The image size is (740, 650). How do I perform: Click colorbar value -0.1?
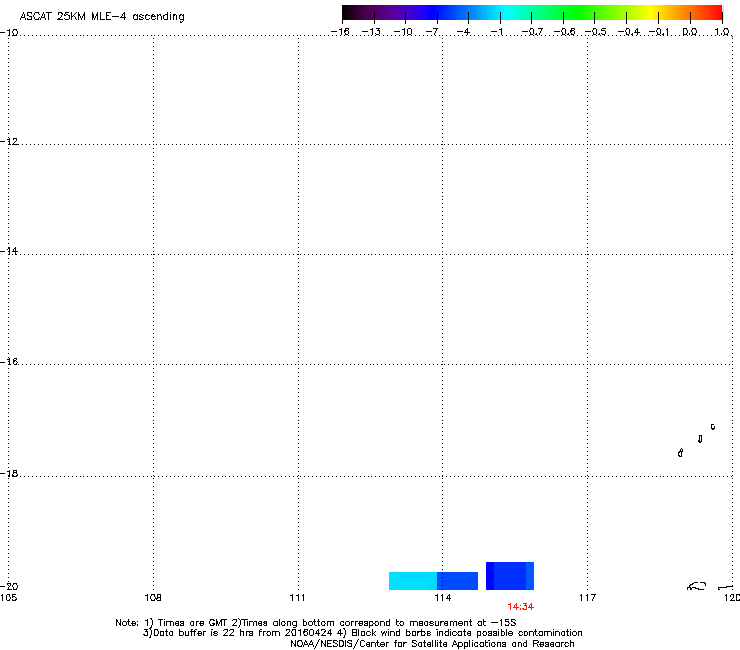click(x=659, y=32)
